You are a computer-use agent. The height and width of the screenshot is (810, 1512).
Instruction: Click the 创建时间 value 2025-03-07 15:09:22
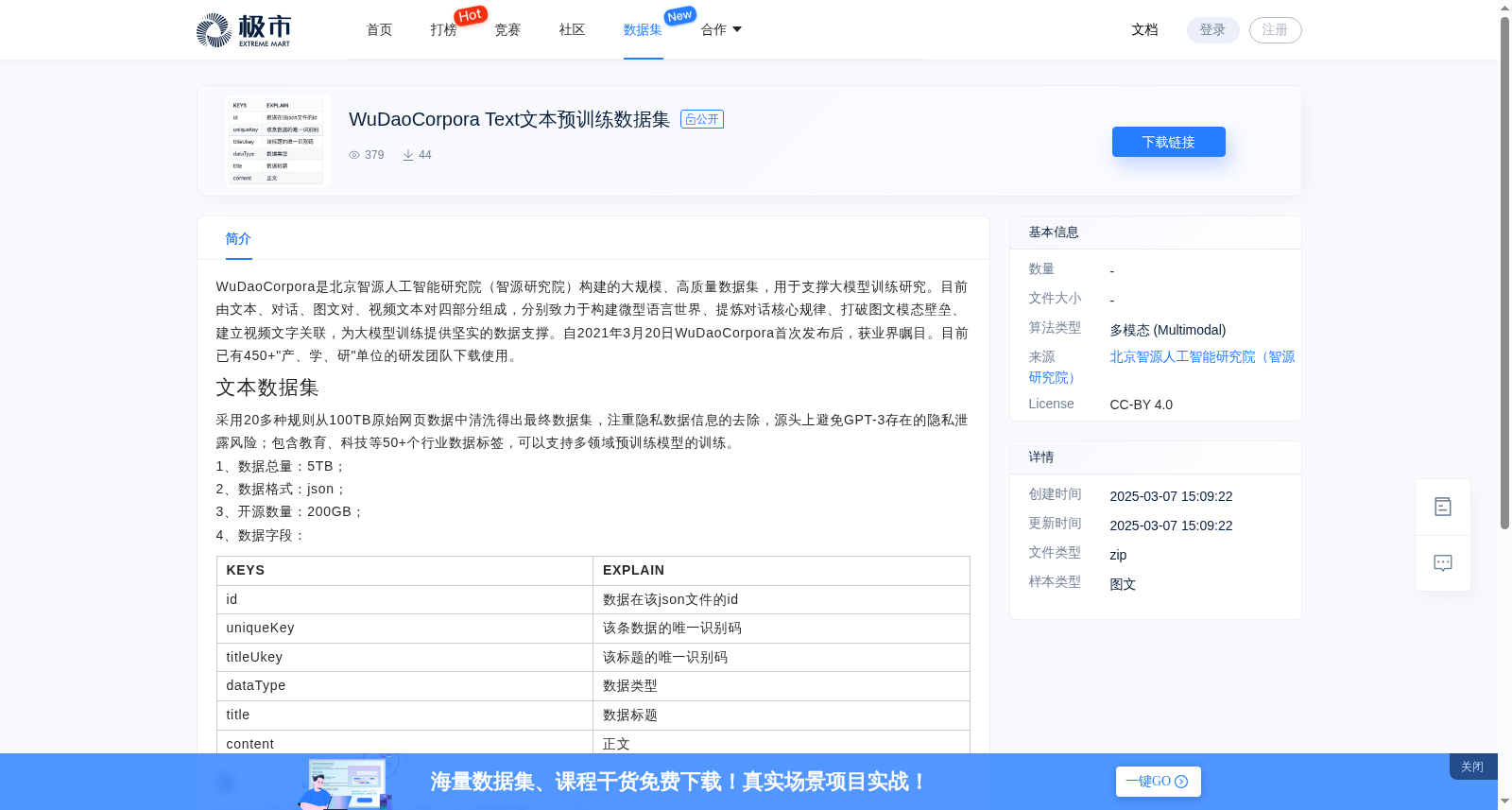click(x=1172, y=496)
